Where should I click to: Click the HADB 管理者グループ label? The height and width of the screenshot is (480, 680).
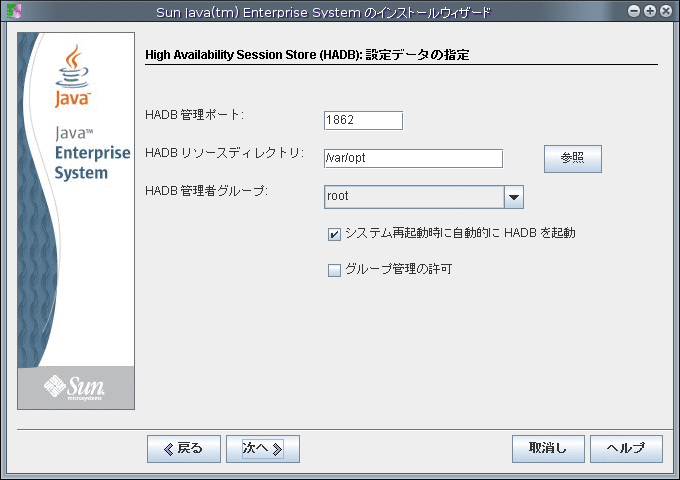(206, 191)
